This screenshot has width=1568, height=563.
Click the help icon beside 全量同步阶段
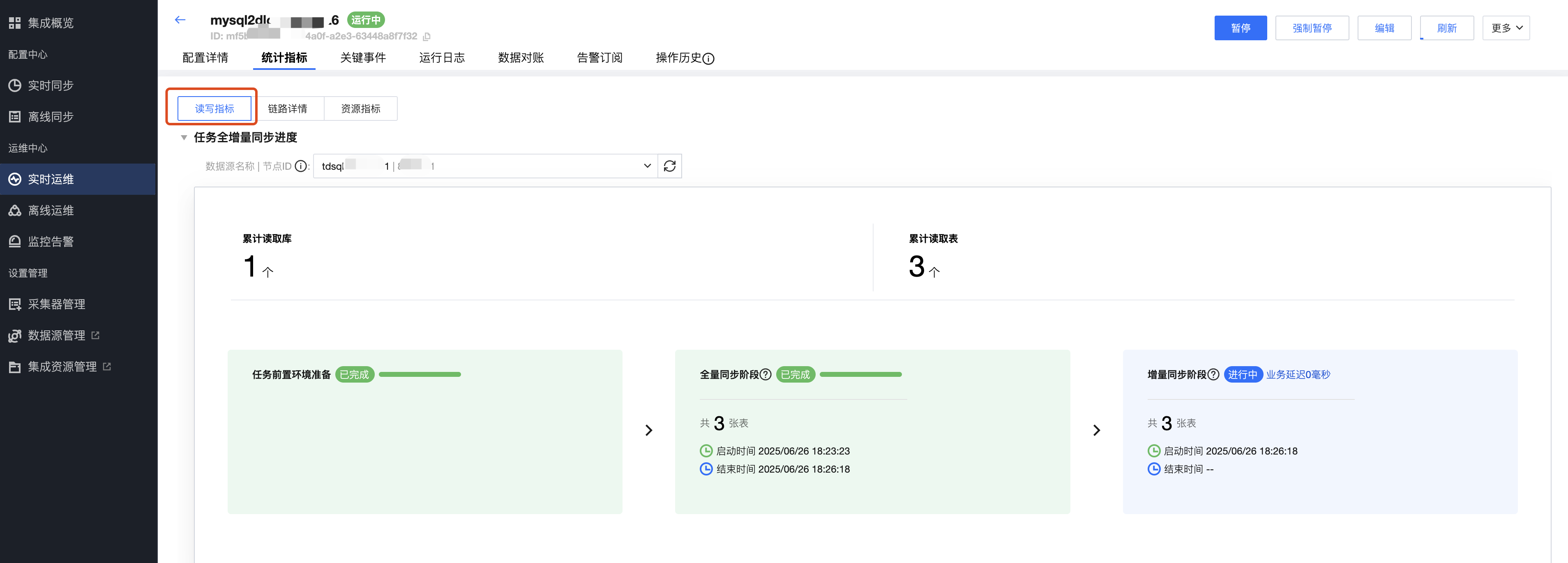(x=766, y=374)
